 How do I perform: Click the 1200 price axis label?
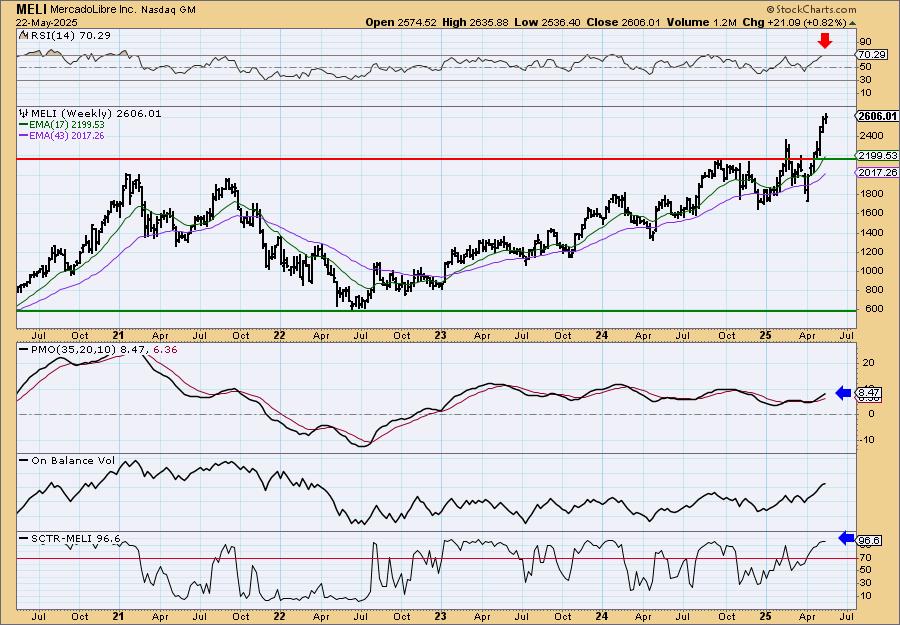point(871,251)
